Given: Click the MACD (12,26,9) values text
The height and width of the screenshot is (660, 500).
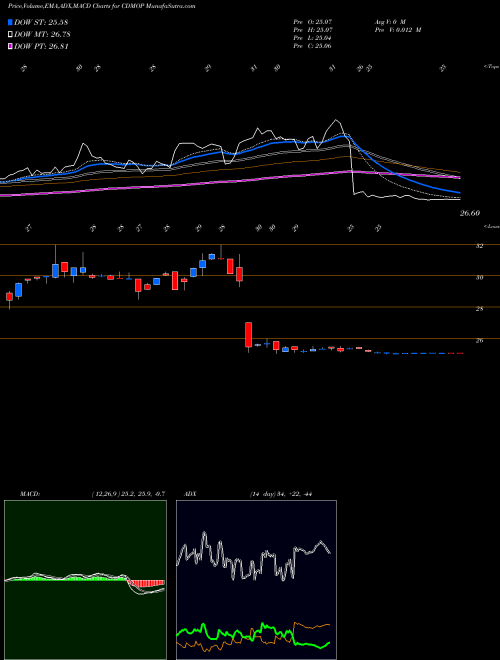Looking at the screenshot, I should pos(128,494).
